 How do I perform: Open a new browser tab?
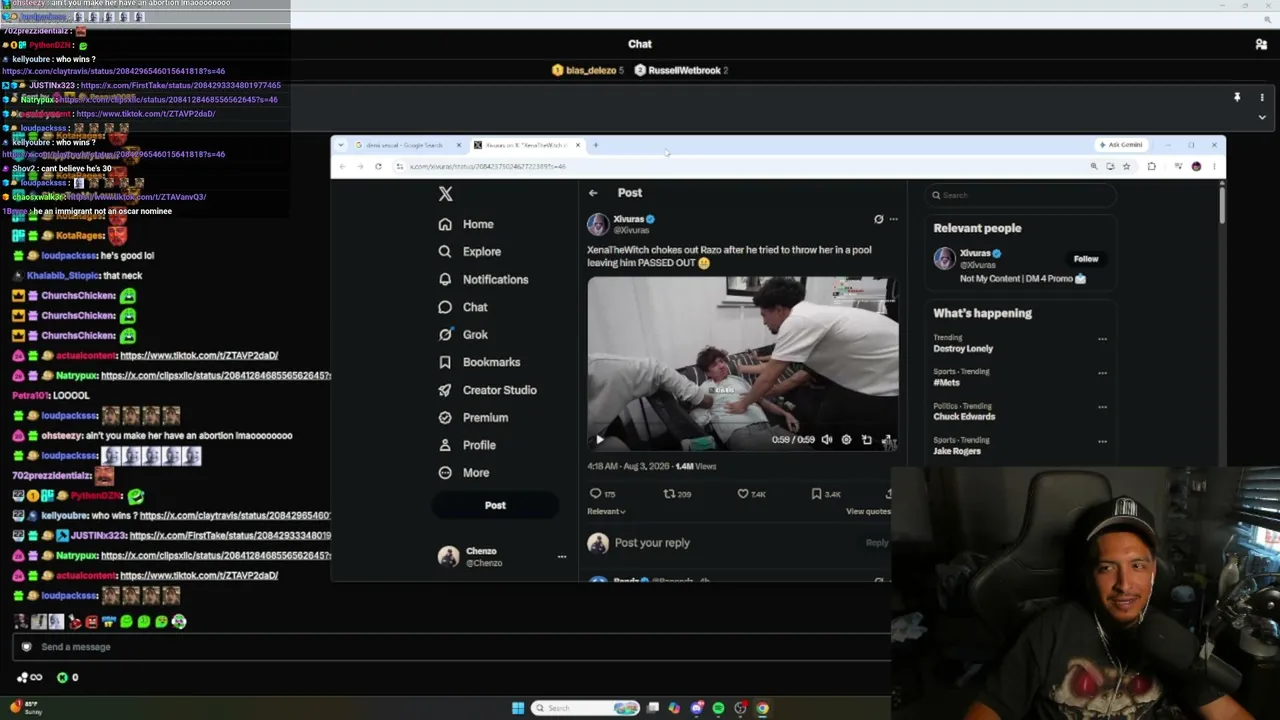pyautogui.click(x=596, y=146)
